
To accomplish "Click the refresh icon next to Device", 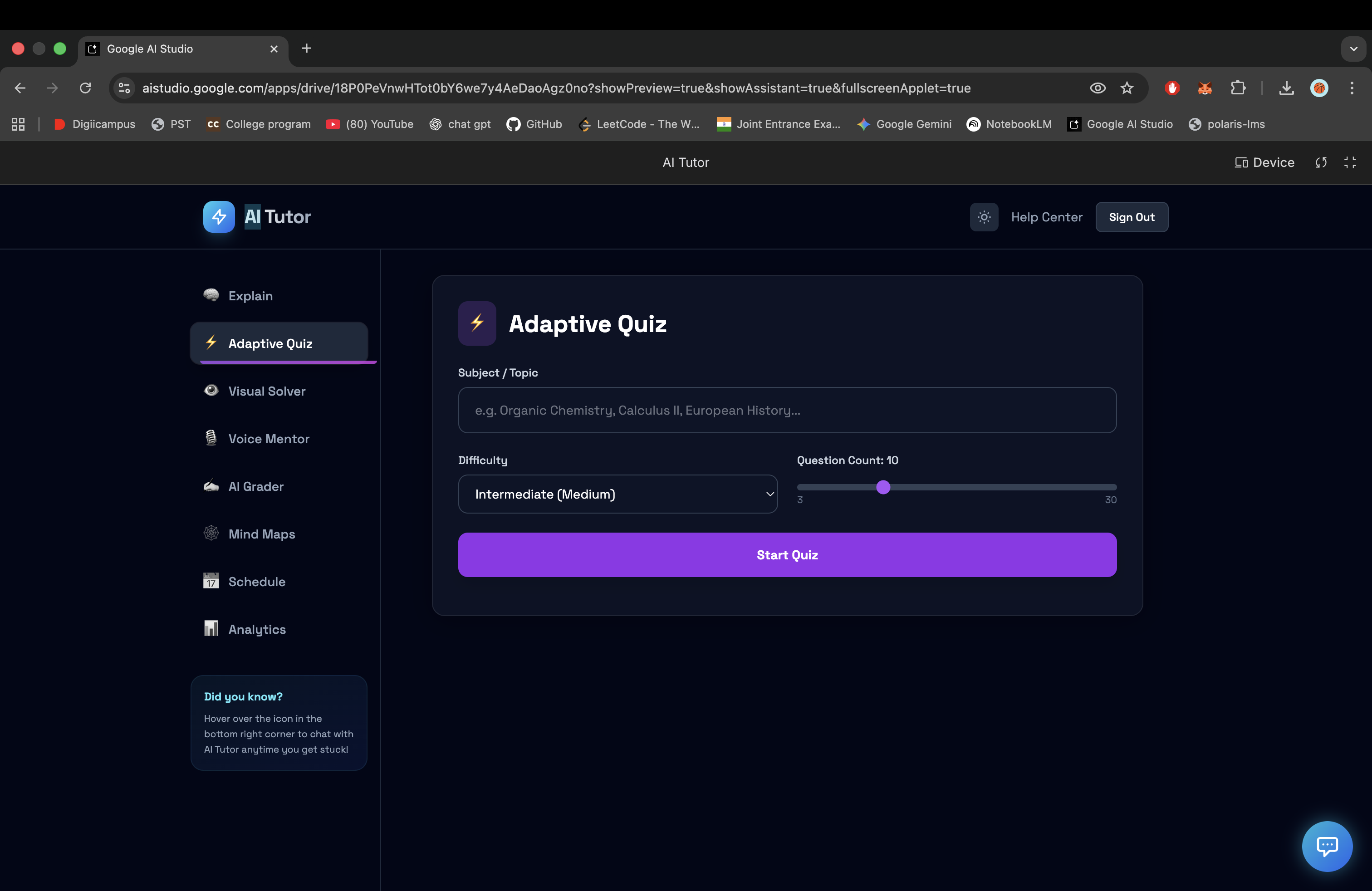I will (1321, 162).
